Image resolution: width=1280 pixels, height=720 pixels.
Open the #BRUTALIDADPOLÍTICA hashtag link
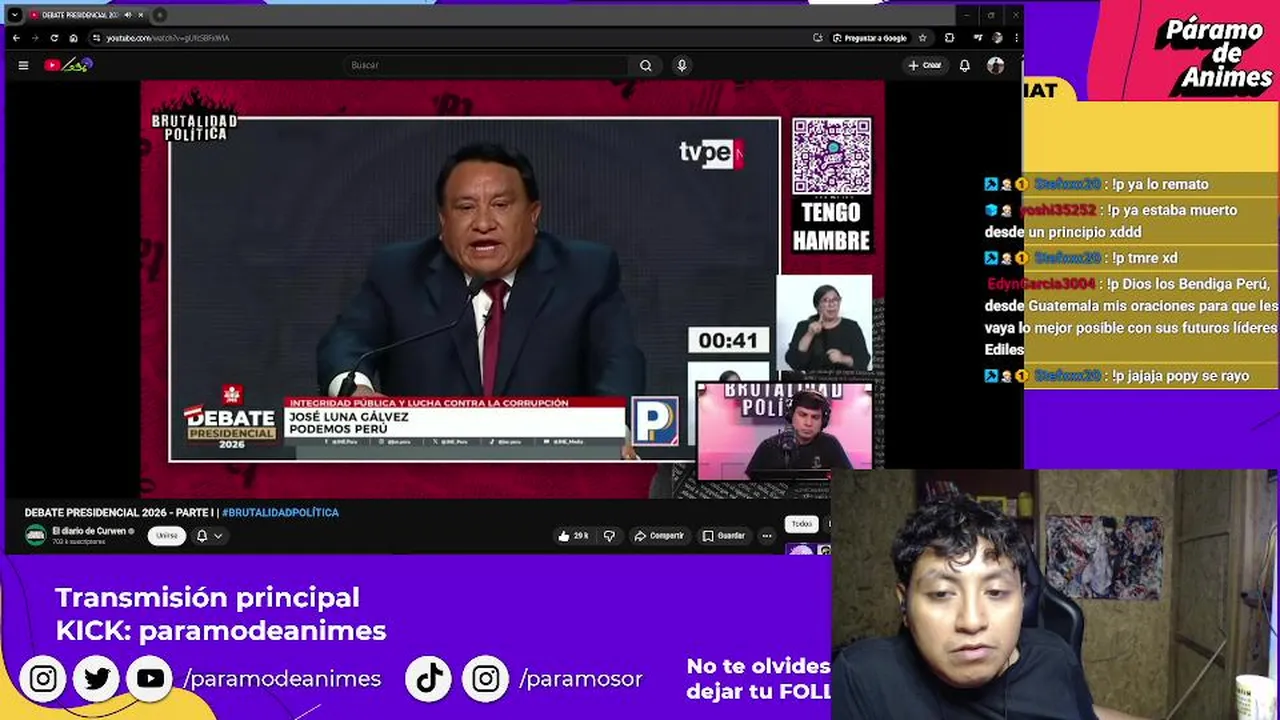click(x=280, y=512)
